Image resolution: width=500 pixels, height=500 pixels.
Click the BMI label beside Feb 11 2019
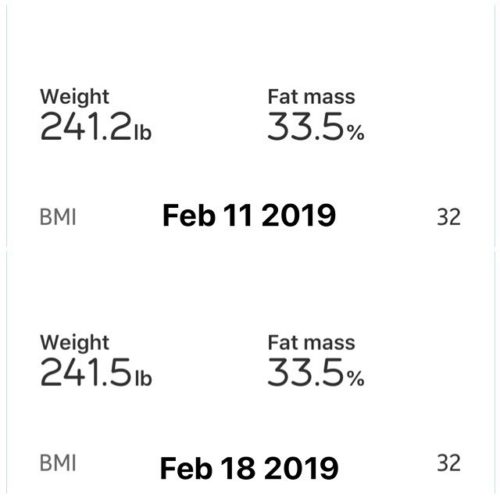point(58,217)
